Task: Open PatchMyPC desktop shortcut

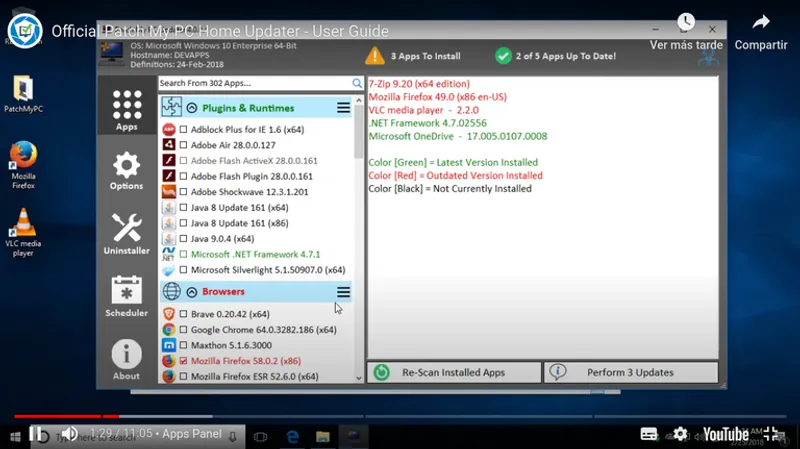Action: point(23,94)
